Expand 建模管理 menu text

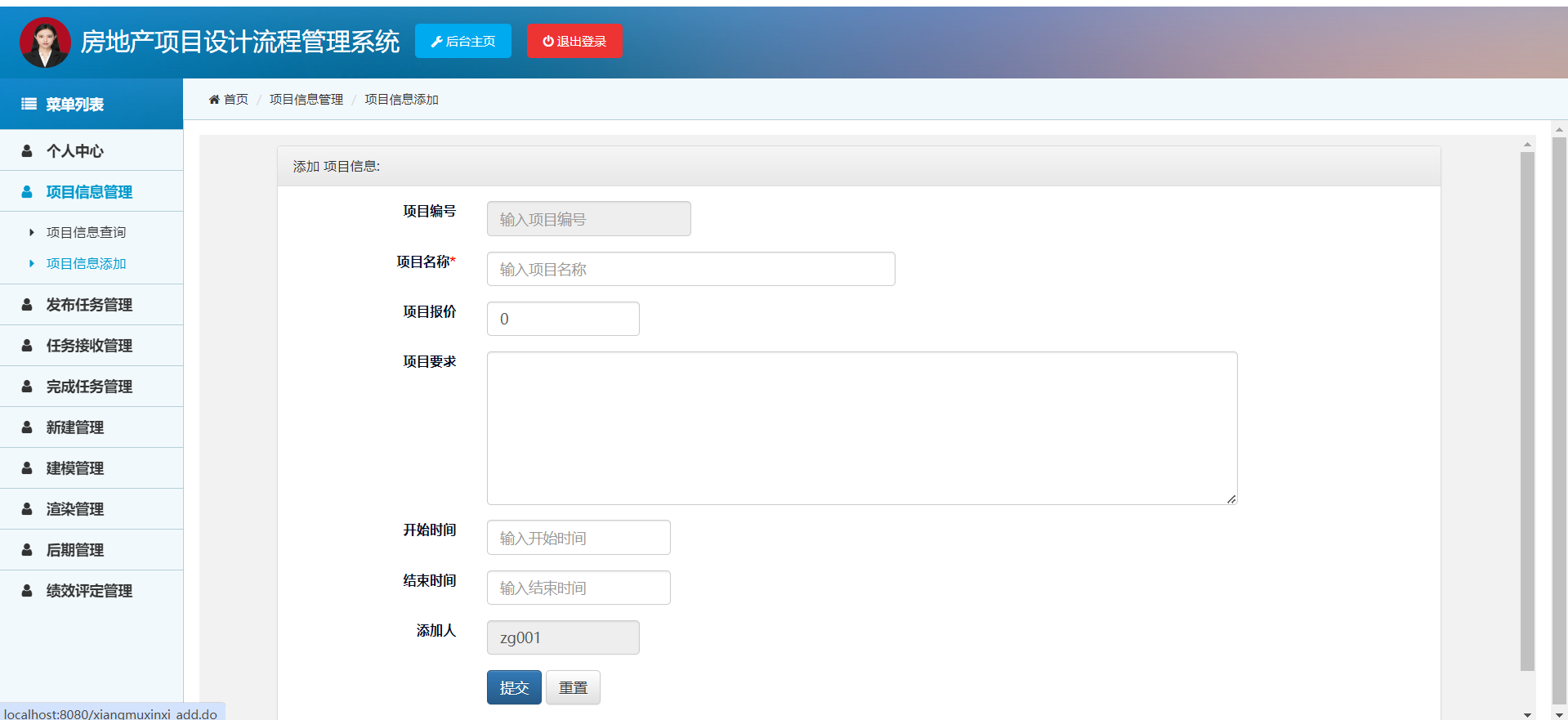[x=75, y=468]
